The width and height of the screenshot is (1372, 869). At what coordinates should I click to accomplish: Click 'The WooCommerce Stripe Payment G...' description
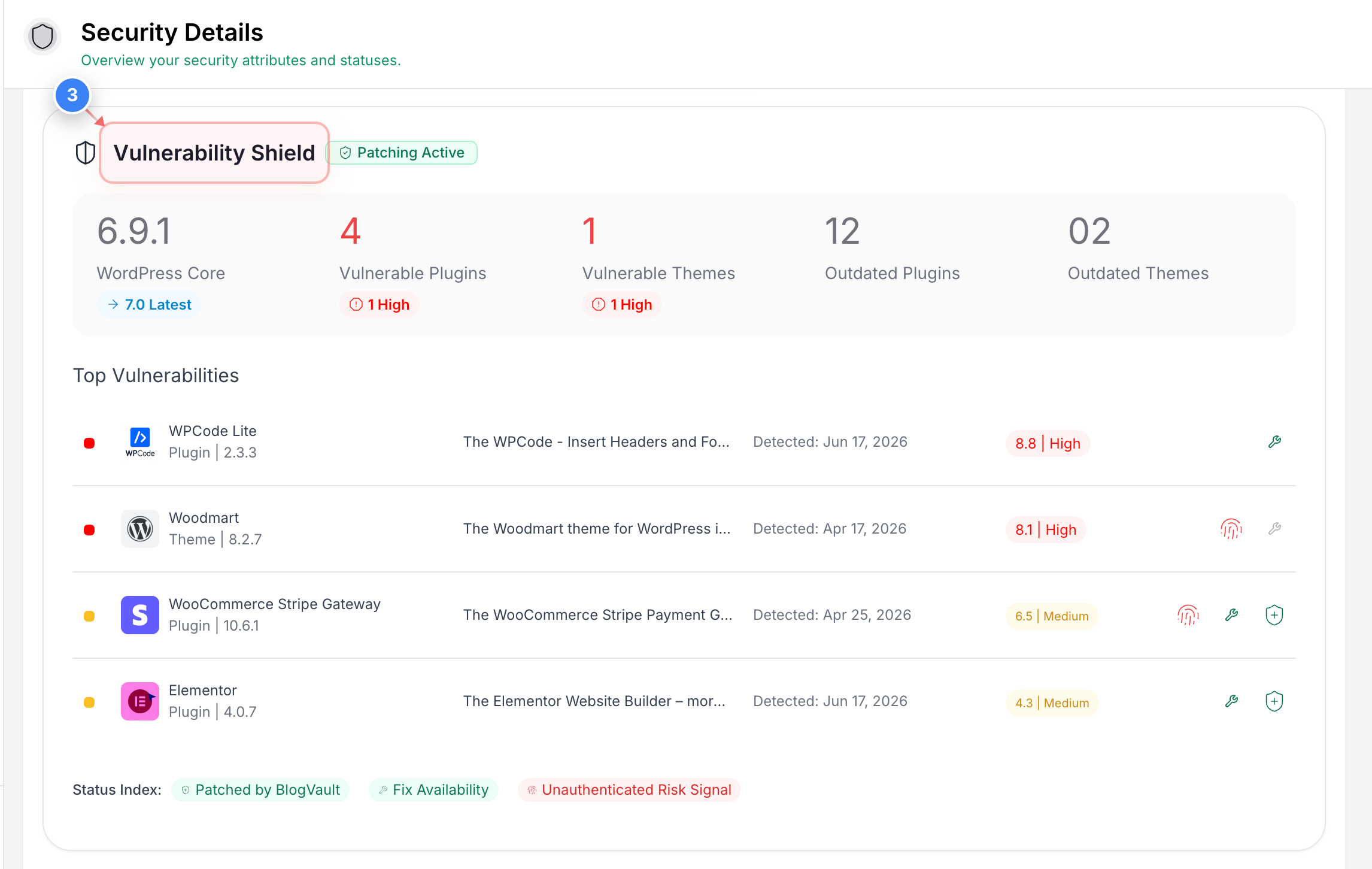coord(598,615)
